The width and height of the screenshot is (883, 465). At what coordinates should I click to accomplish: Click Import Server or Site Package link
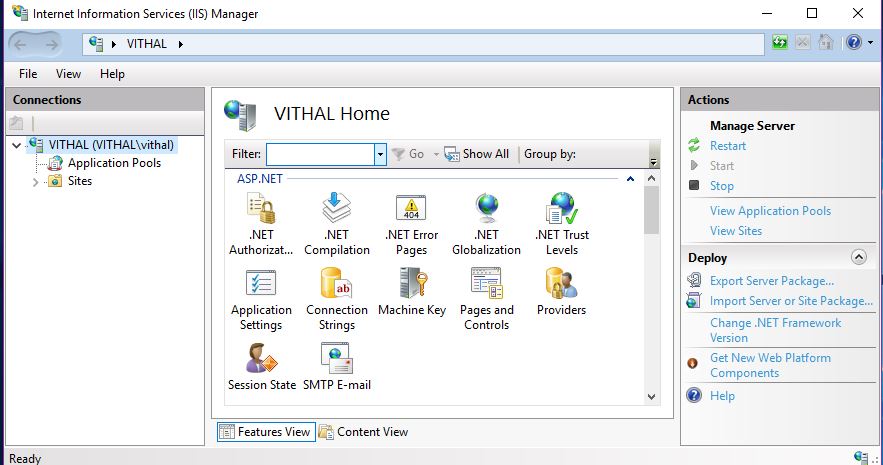tap(791, 301)
